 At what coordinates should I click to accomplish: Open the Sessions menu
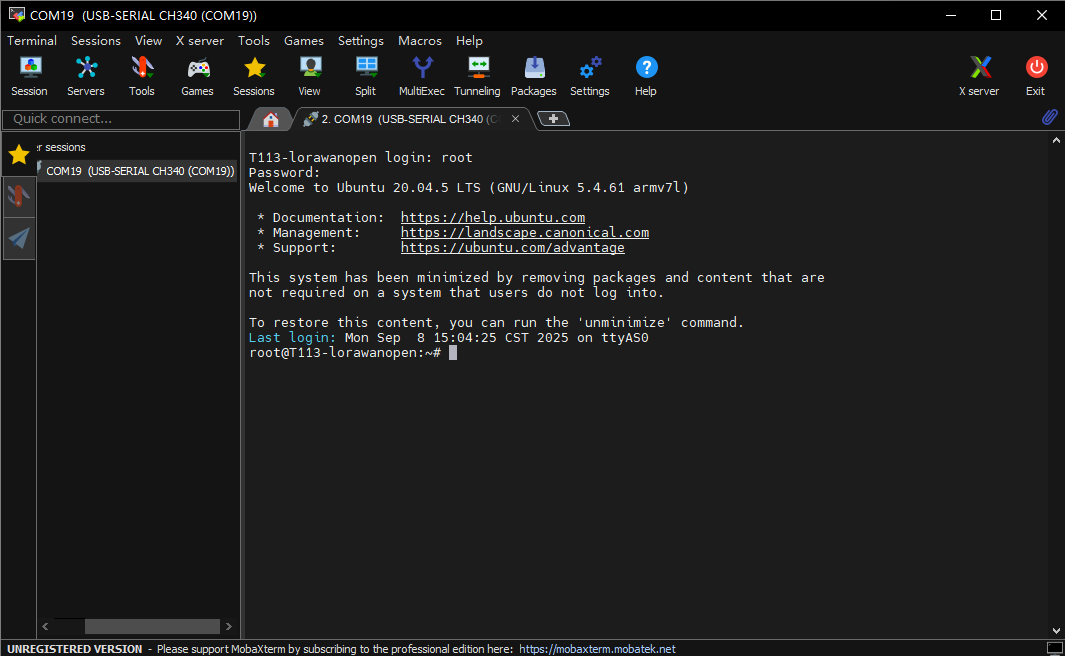pyautogui.click(x=96, y=41)
